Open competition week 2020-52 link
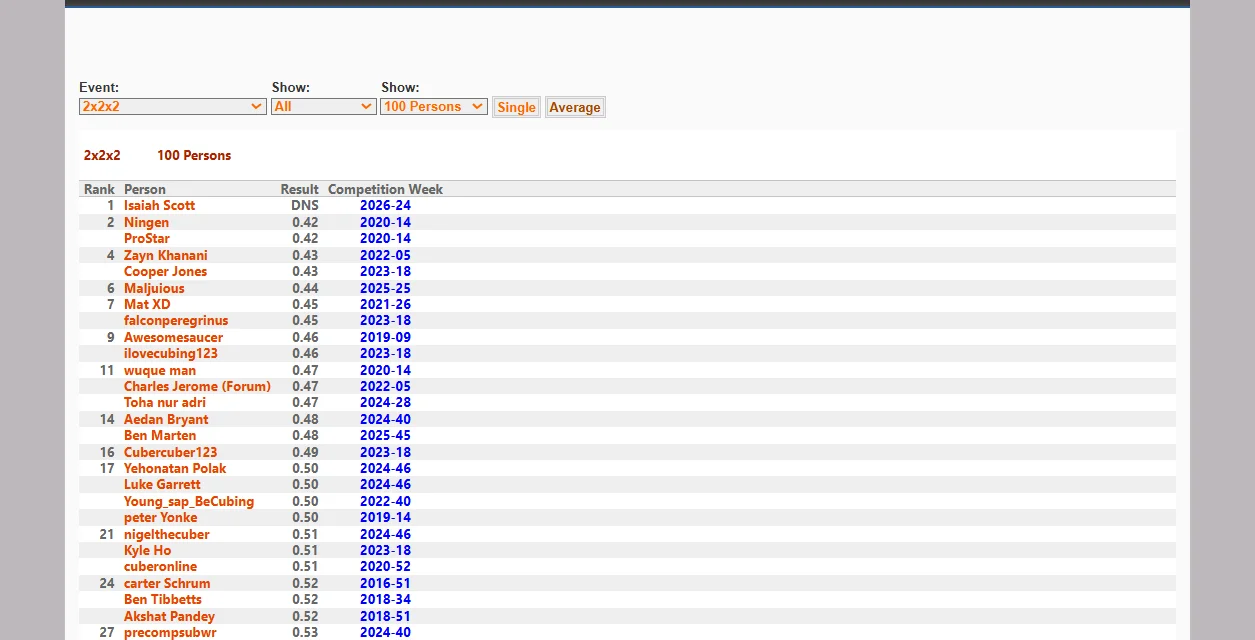Screen dimensions: 1255x640 pyautogui.click(x=385, y=567)
